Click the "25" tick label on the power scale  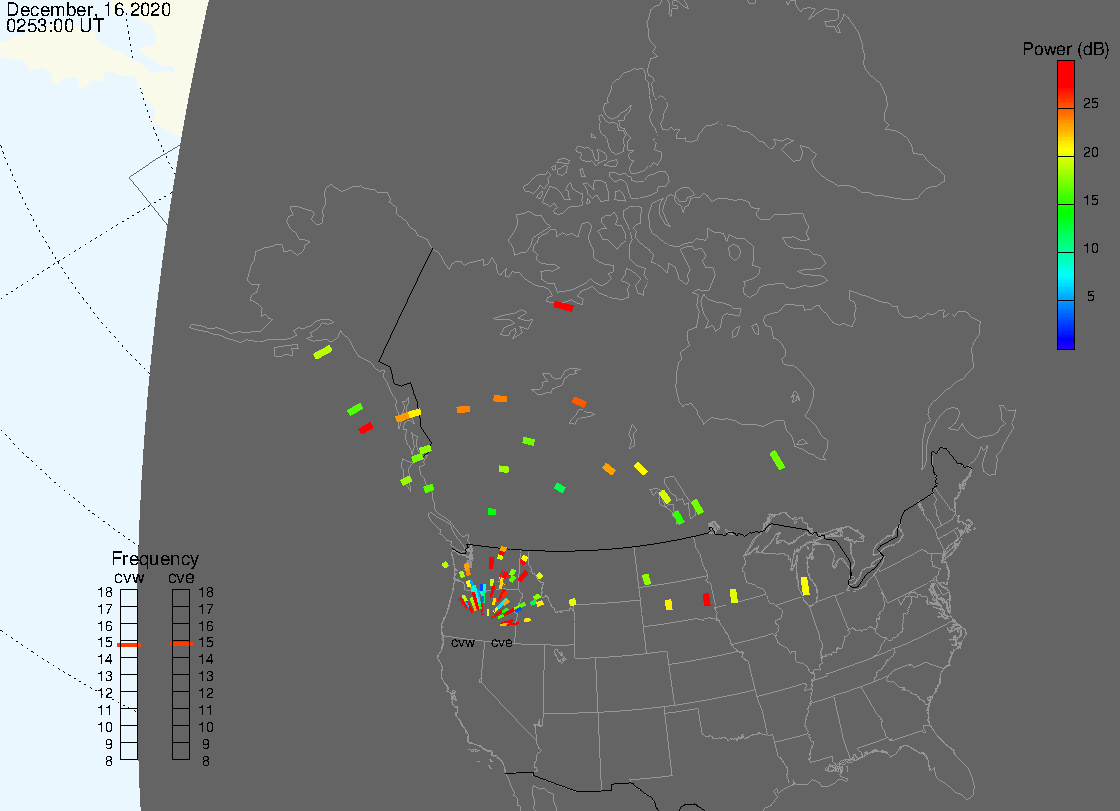[1091, 104]
